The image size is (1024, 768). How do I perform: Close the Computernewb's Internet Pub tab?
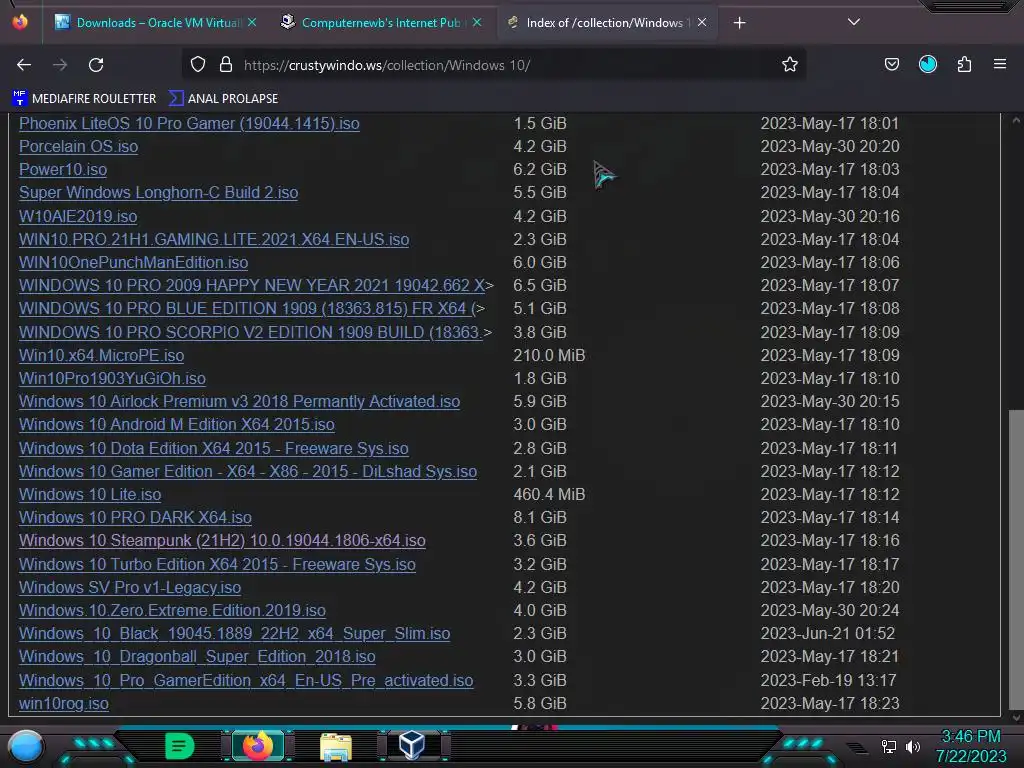point(477,22)
